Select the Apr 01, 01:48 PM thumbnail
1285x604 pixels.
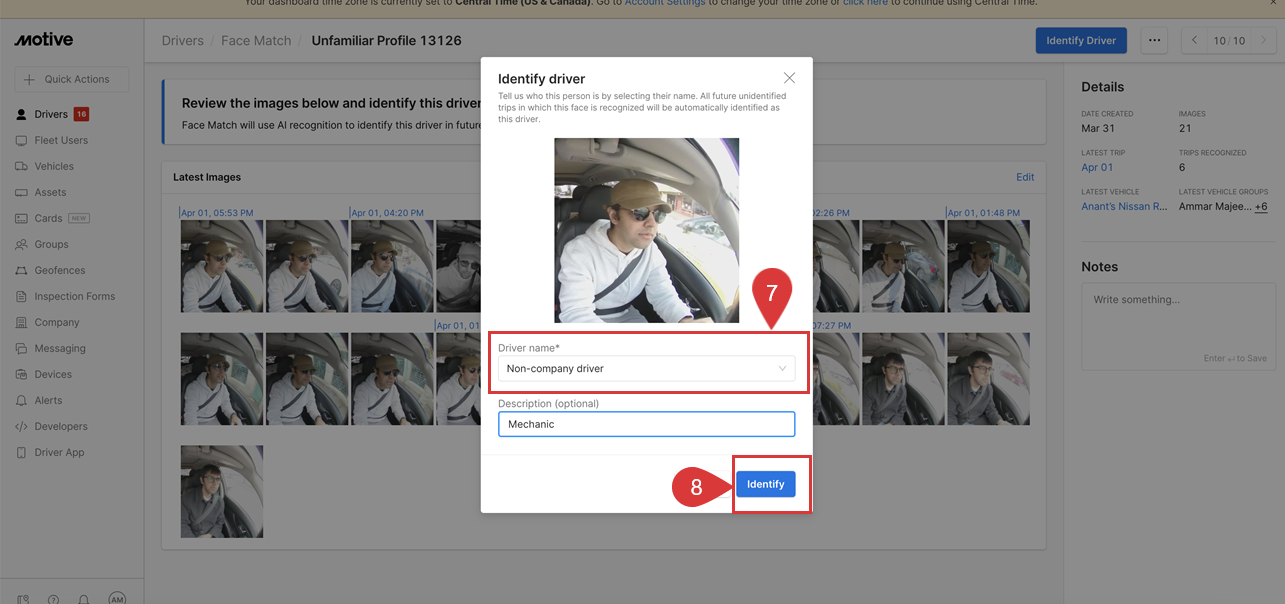point(988,266)
